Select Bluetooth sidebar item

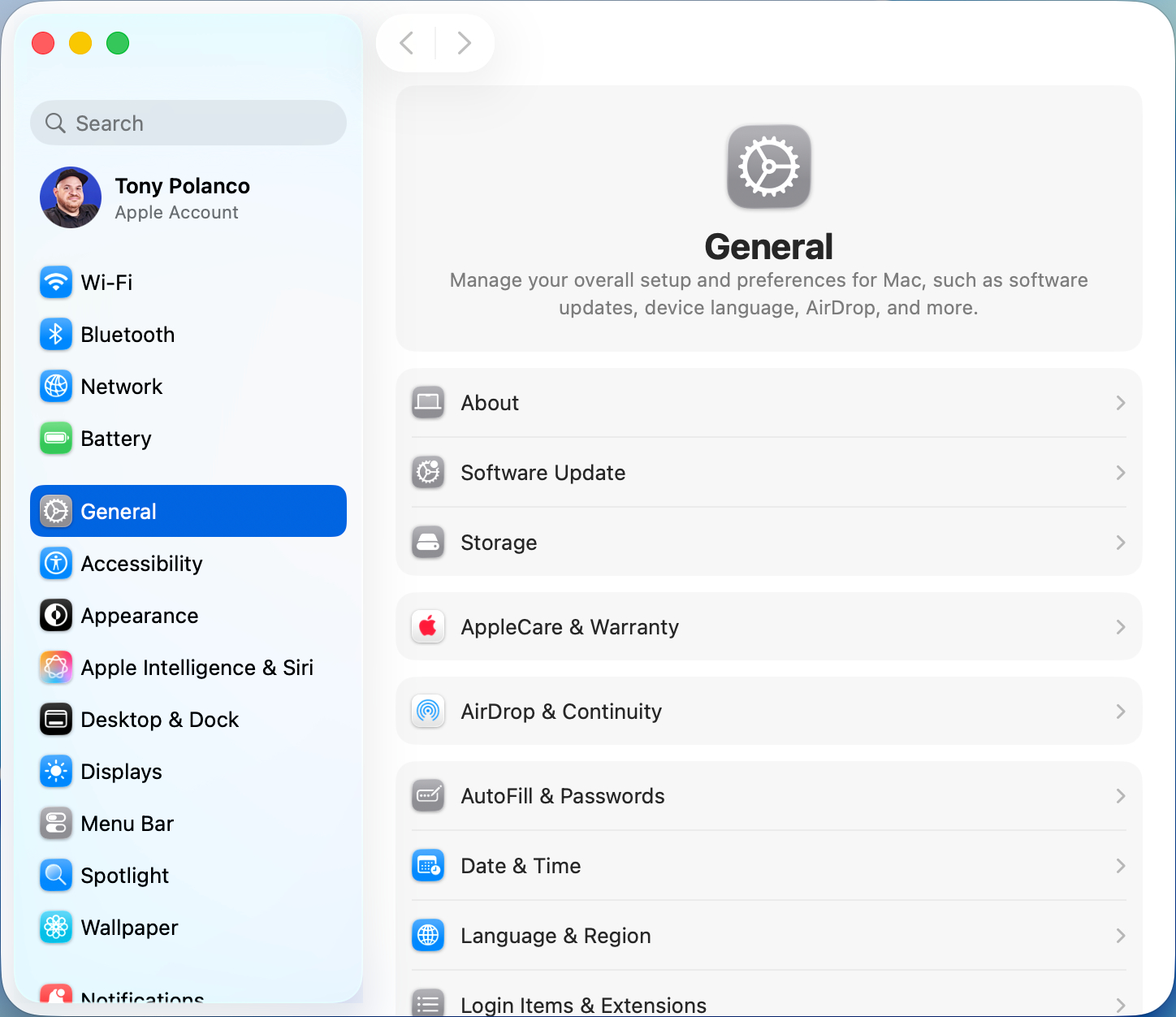188,335
